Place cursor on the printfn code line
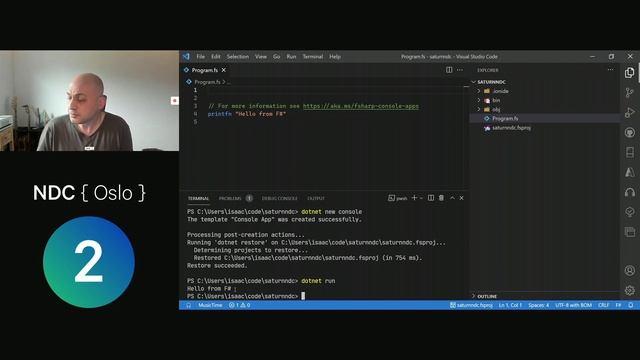The image size is (640, 360). (x=247, y=114)
